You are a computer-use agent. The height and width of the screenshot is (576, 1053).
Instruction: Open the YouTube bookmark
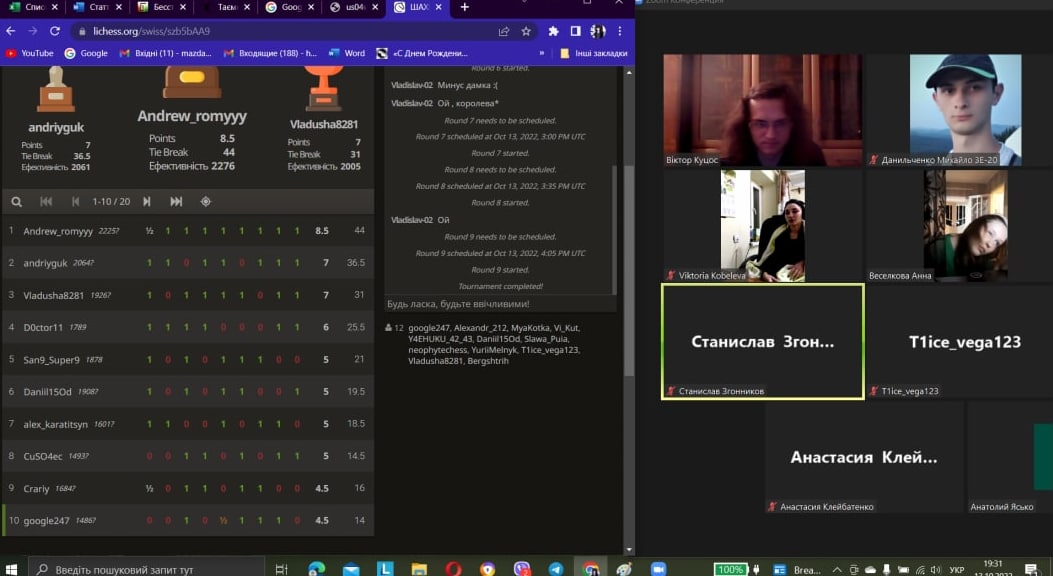coord(30,53)
